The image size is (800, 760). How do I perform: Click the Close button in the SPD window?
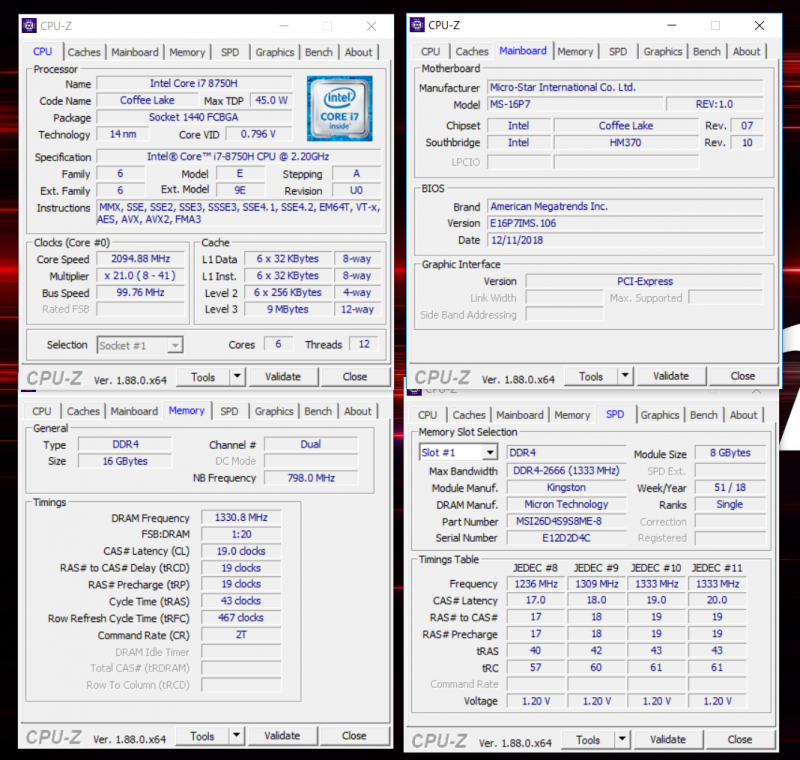(740, 739)
